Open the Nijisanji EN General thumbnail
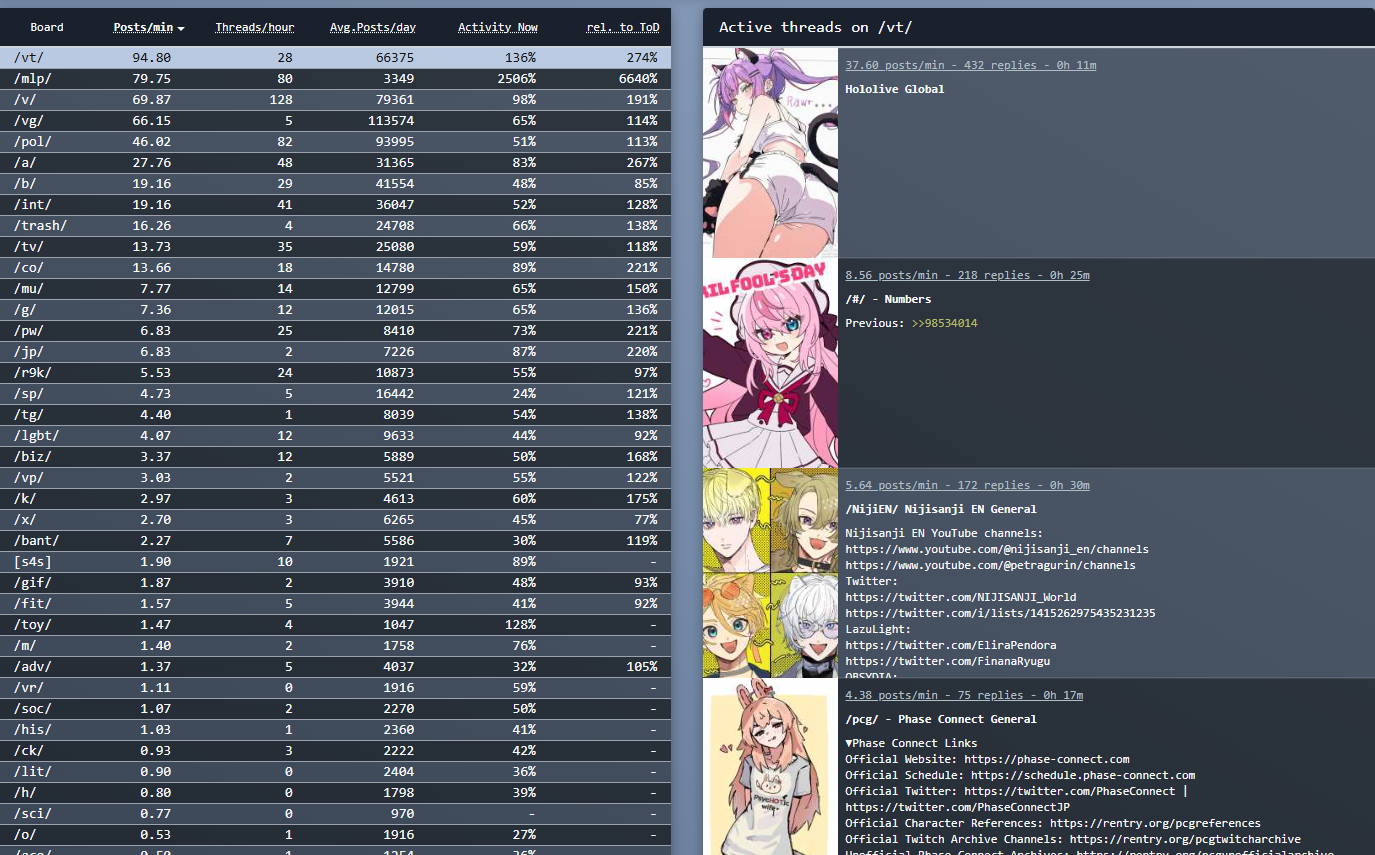Image resolution: width=1375 pixels, height=855 pixels. (770, 573)
